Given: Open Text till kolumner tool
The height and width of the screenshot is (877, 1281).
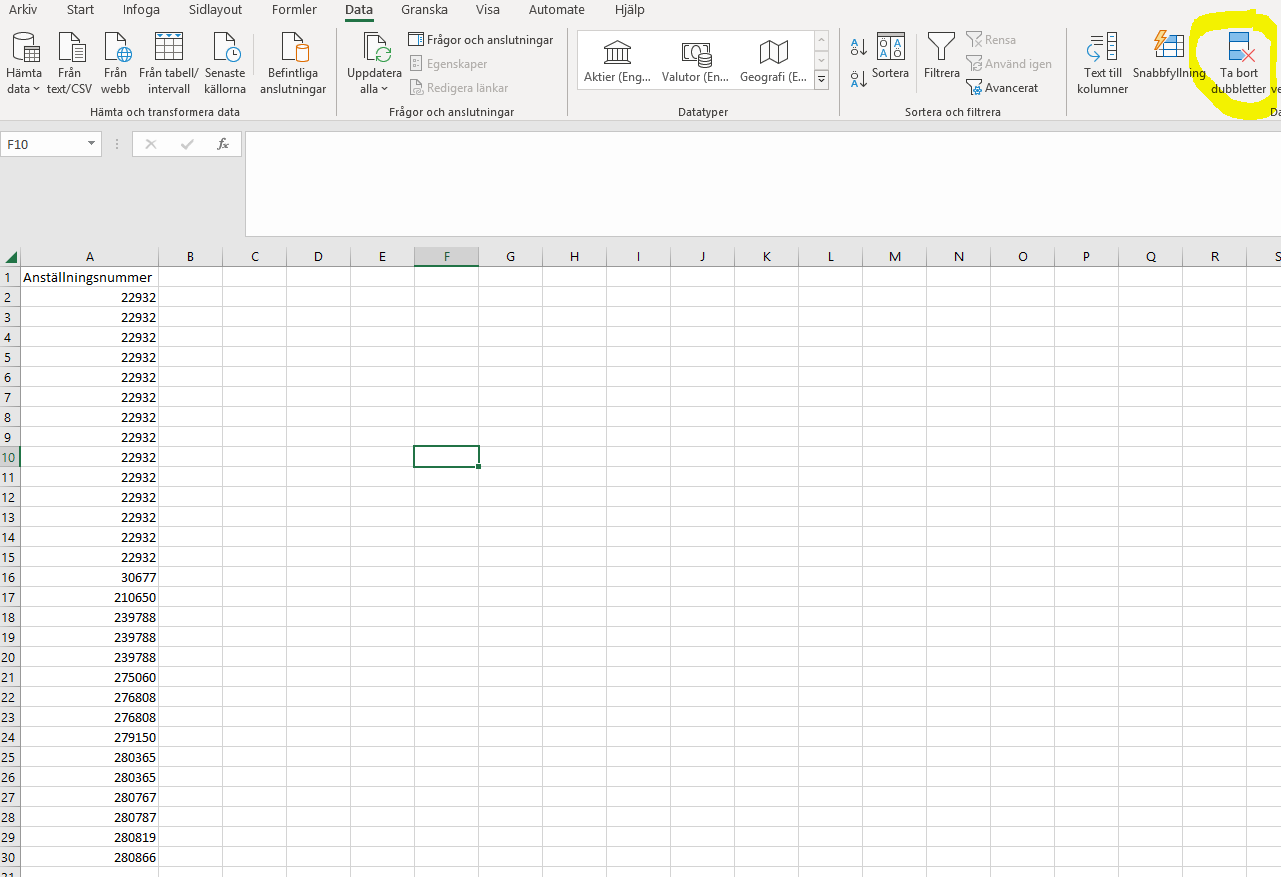Looking at the screenshot, I should 1102,48.
